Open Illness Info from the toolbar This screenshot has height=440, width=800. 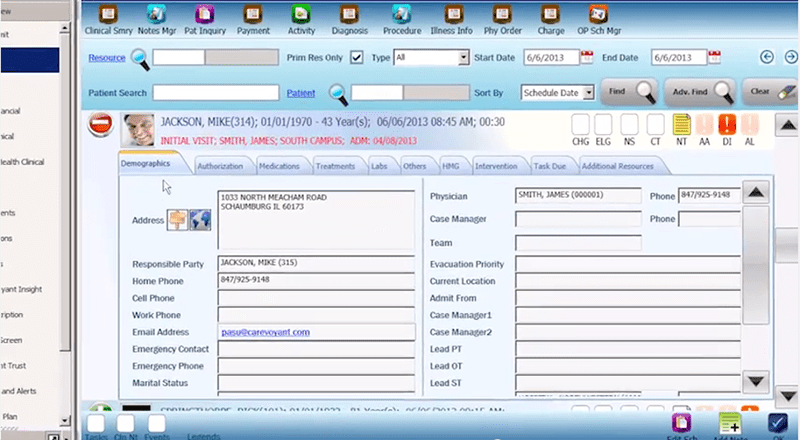click(453, 14)
